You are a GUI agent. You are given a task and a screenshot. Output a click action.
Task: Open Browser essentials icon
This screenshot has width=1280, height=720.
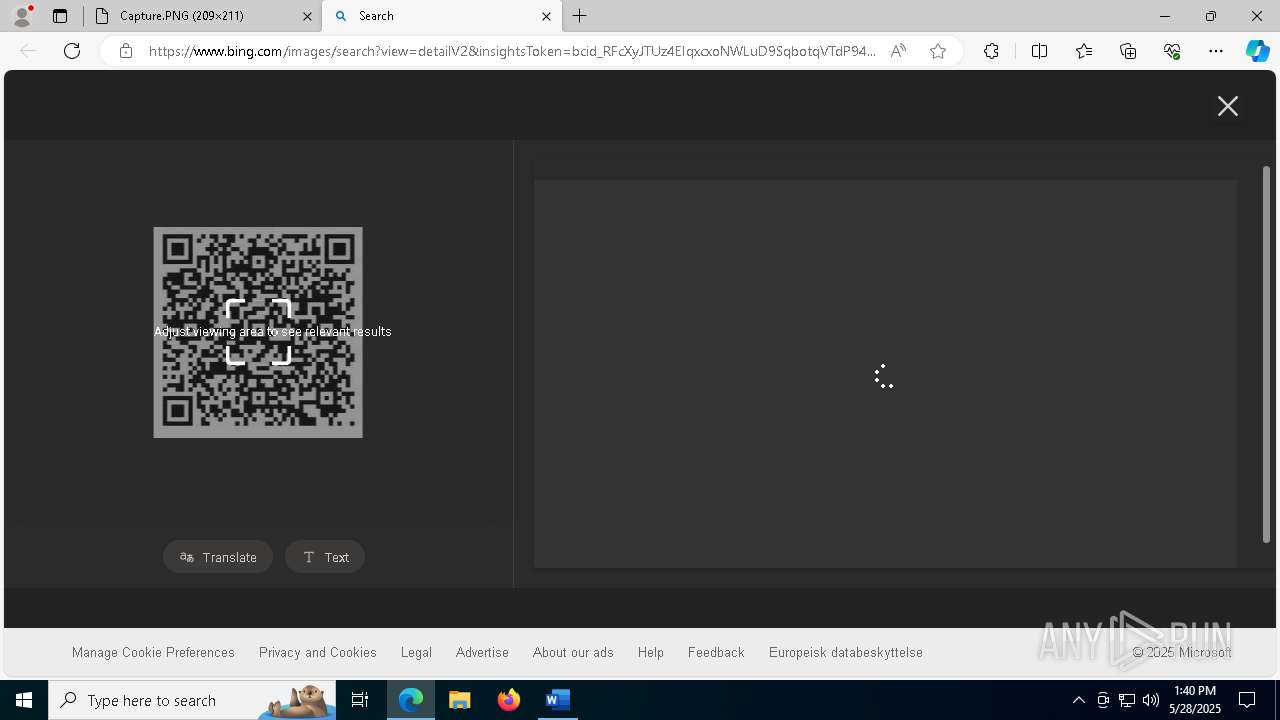tap(1172, 51)
